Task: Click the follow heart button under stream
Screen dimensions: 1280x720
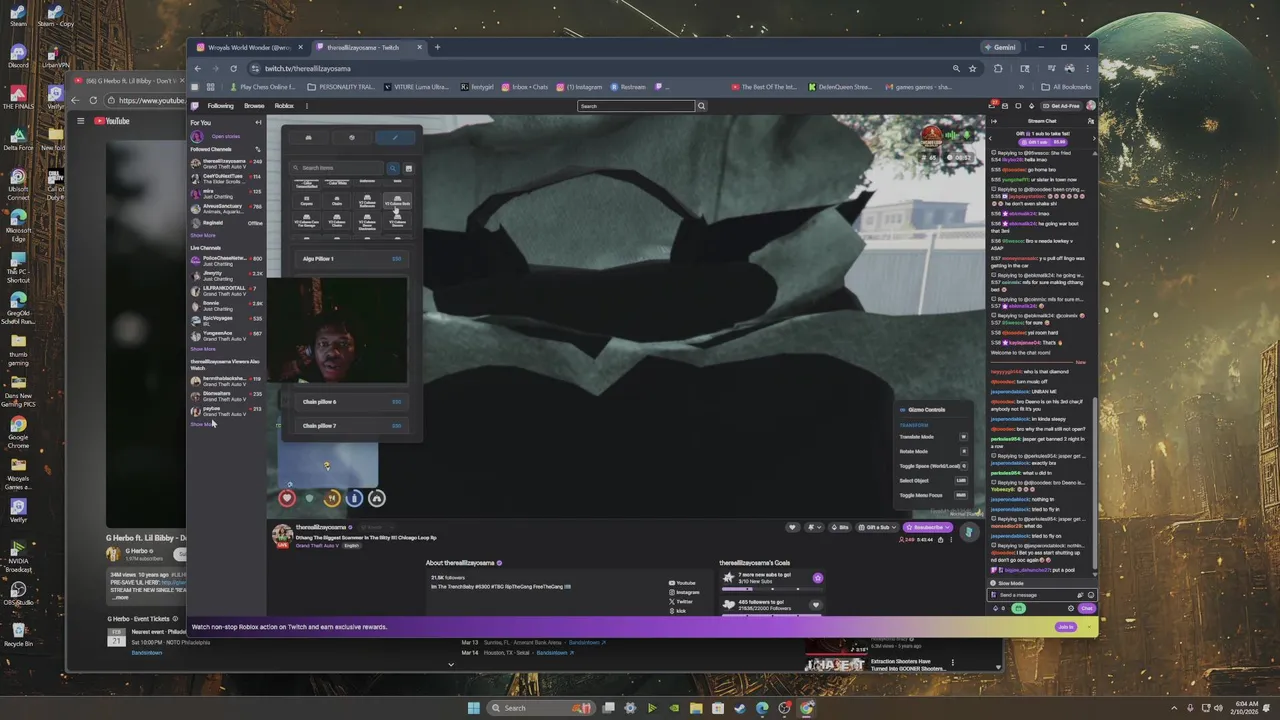Action: point(792,527)
